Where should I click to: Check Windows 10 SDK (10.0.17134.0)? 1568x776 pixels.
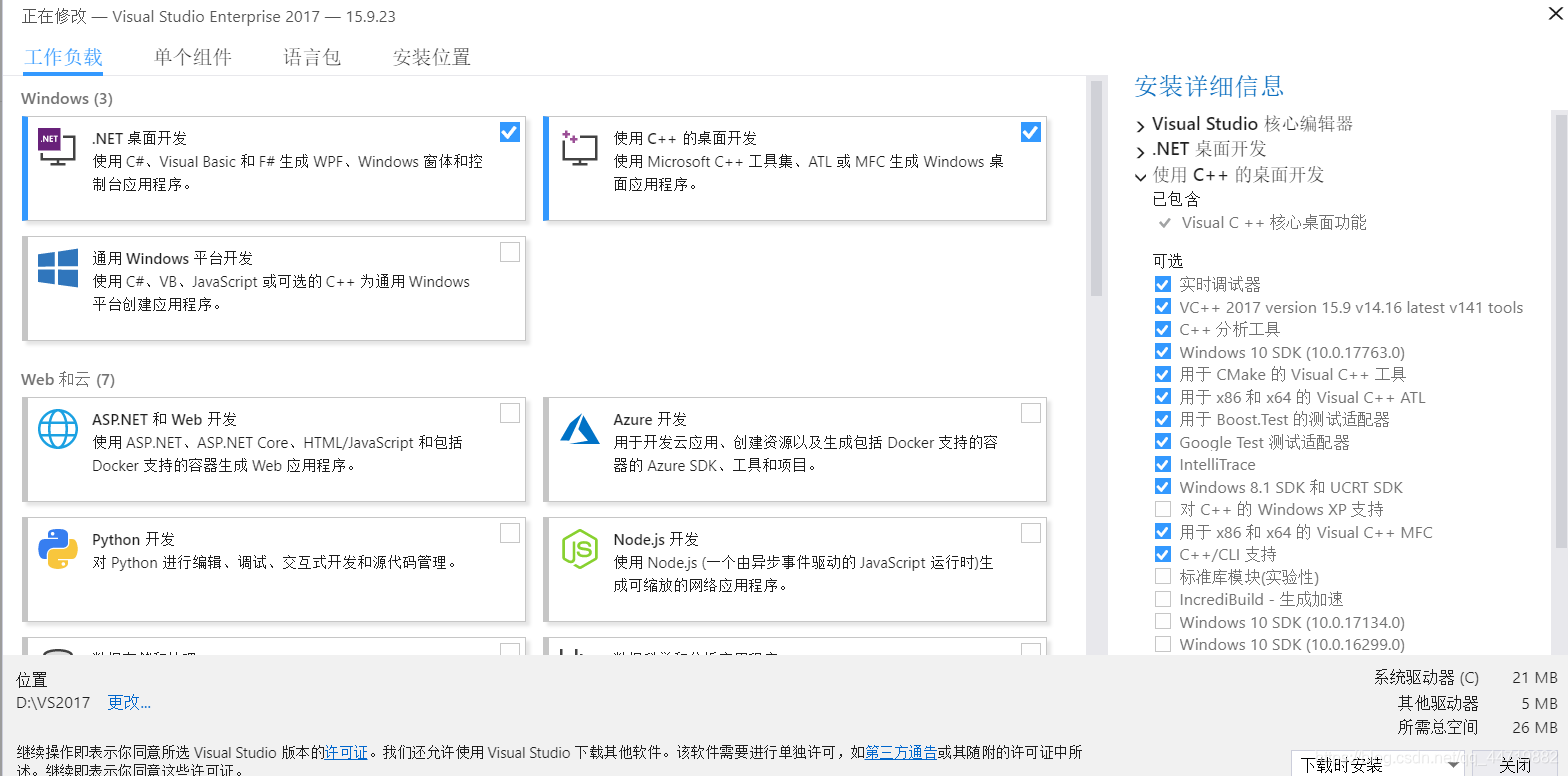point(1162,622)
